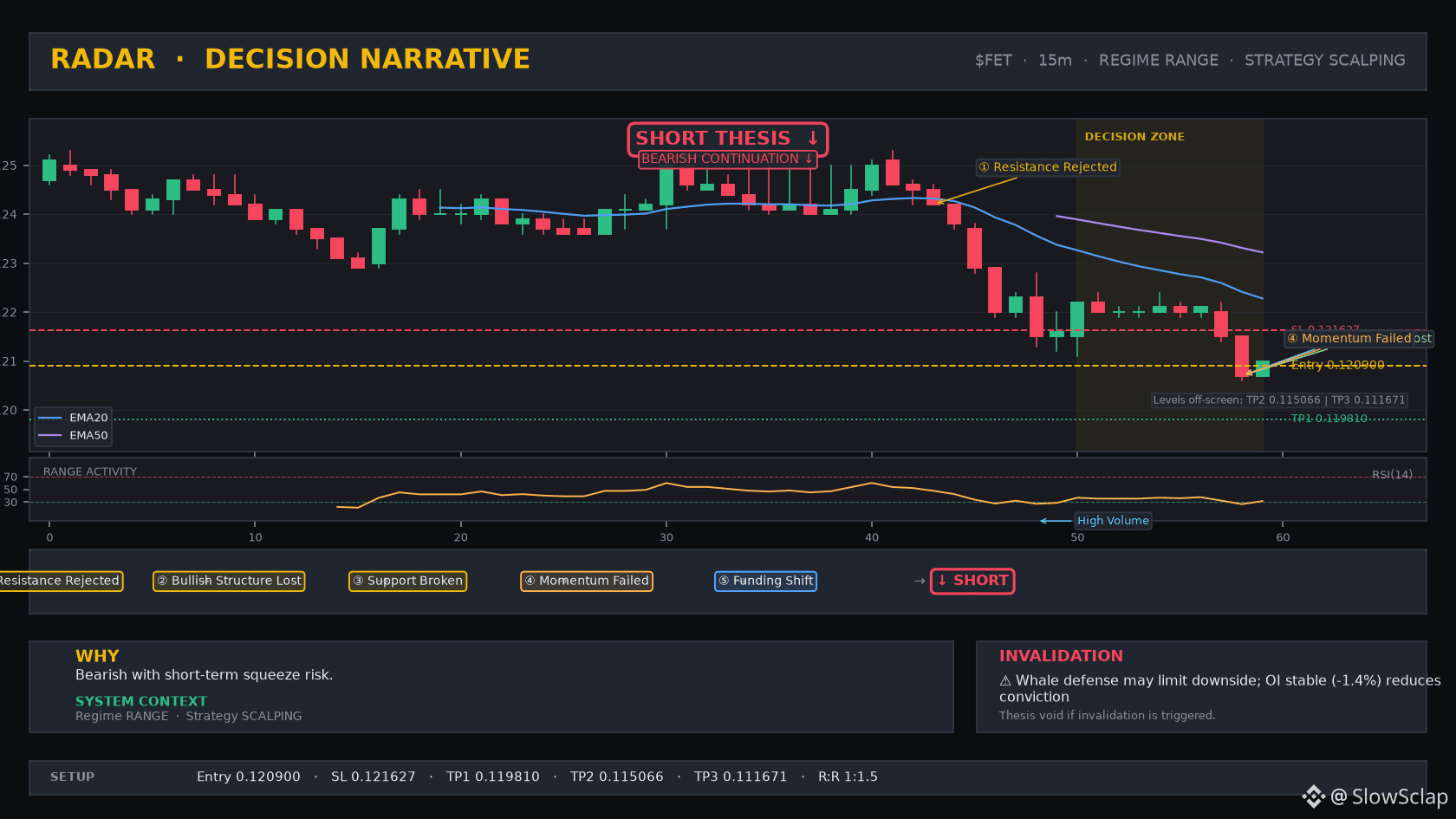Image resolution: width=1456 pixels, height=819 pixels.
Task: Click the High Volume marker label
Action: (1113, 521)
